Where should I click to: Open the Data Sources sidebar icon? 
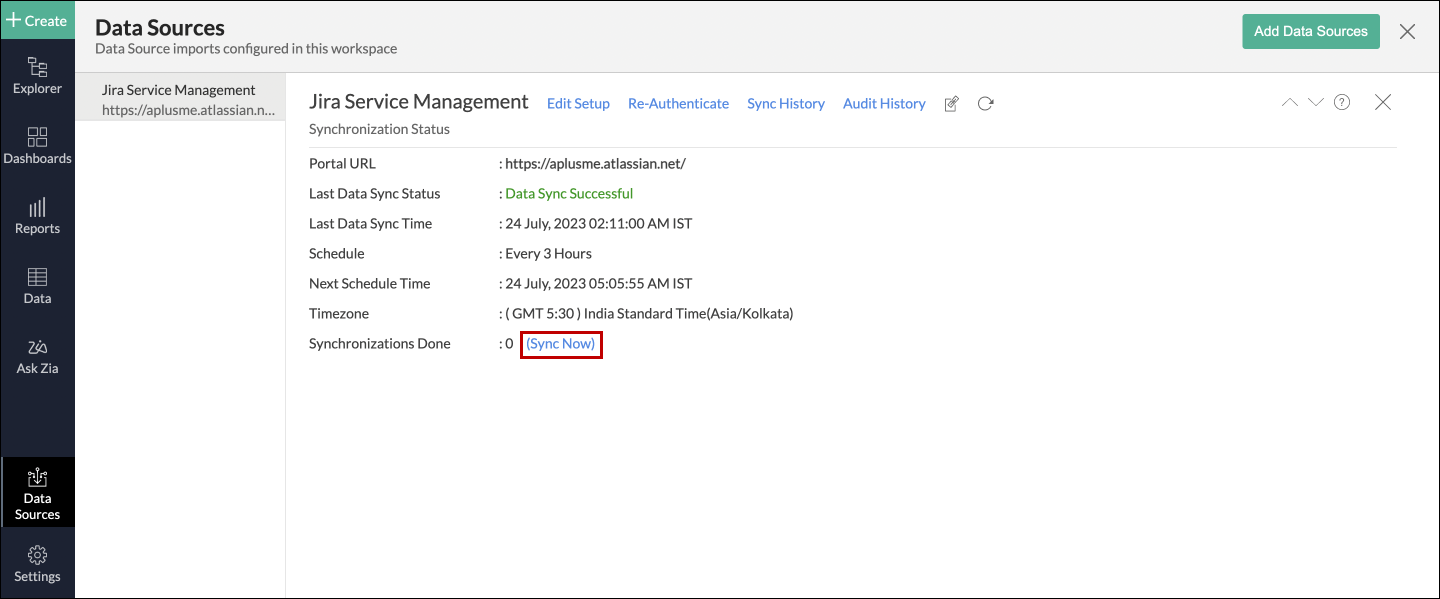[37, 492]
